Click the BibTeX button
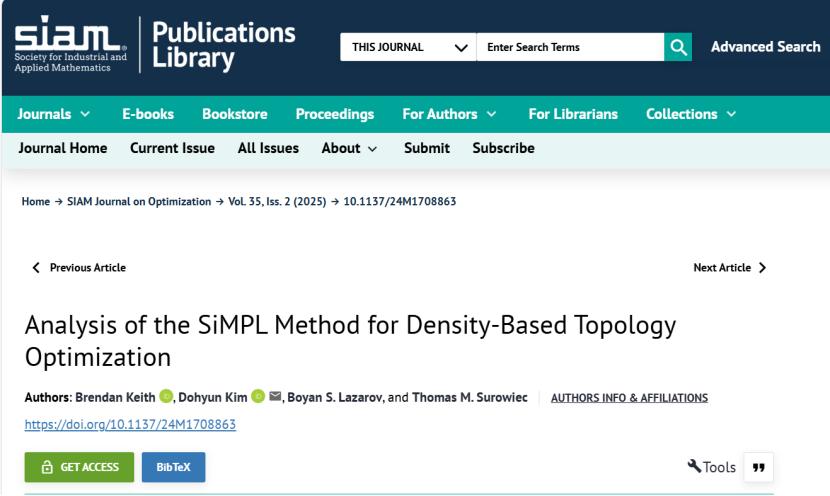The width and height of the screenshot is (830, 496). [173, 467]
